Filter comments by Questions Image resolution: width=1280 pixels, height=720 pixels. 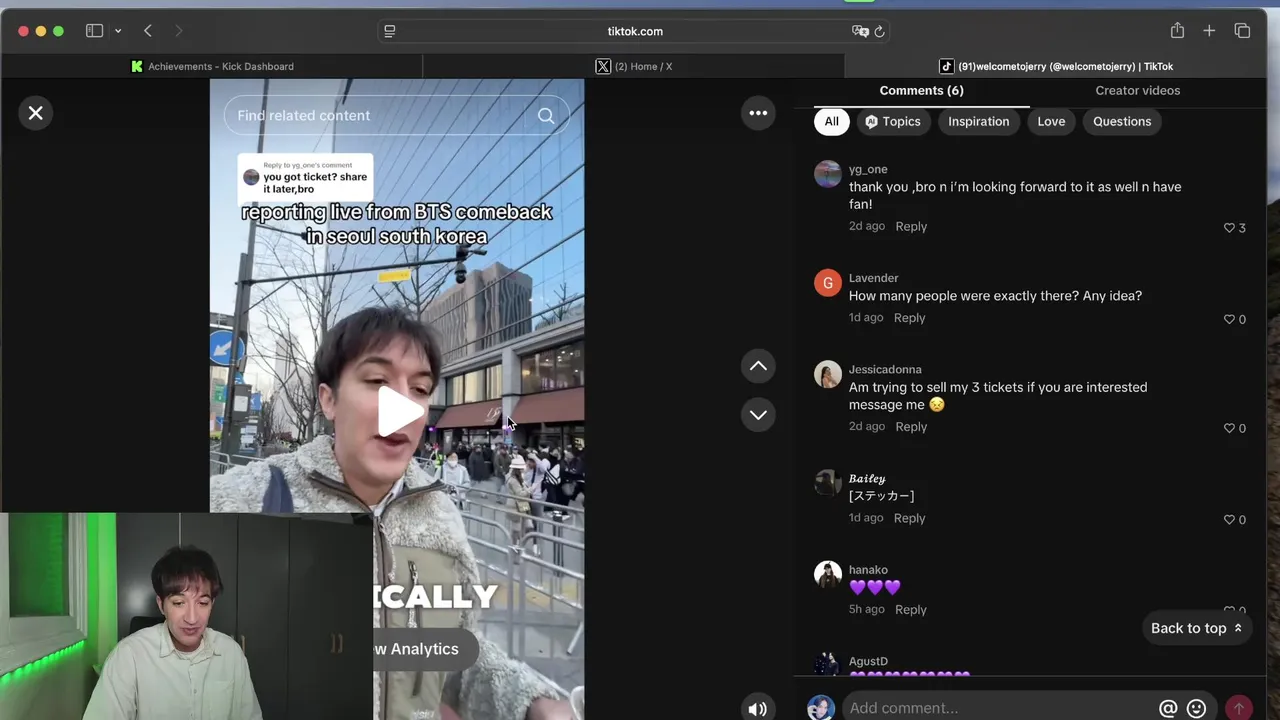[1122, 121]
